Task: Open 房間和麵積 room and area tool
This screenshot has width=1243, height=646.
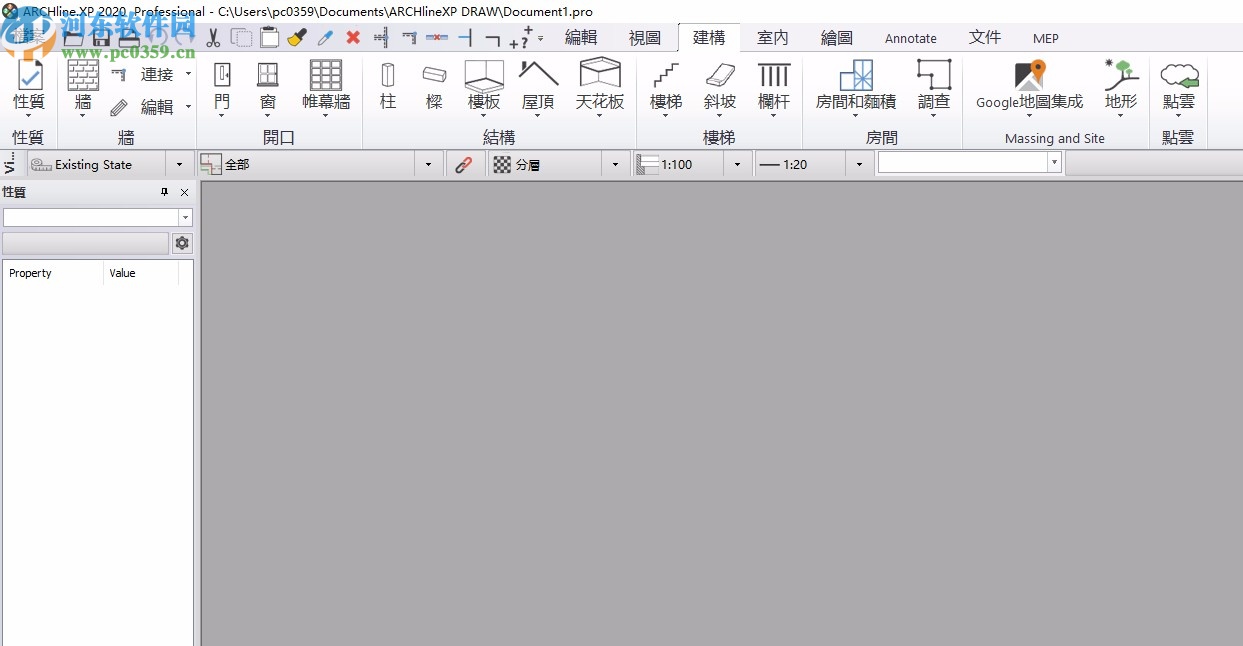Action: click(x=856, y=86)
